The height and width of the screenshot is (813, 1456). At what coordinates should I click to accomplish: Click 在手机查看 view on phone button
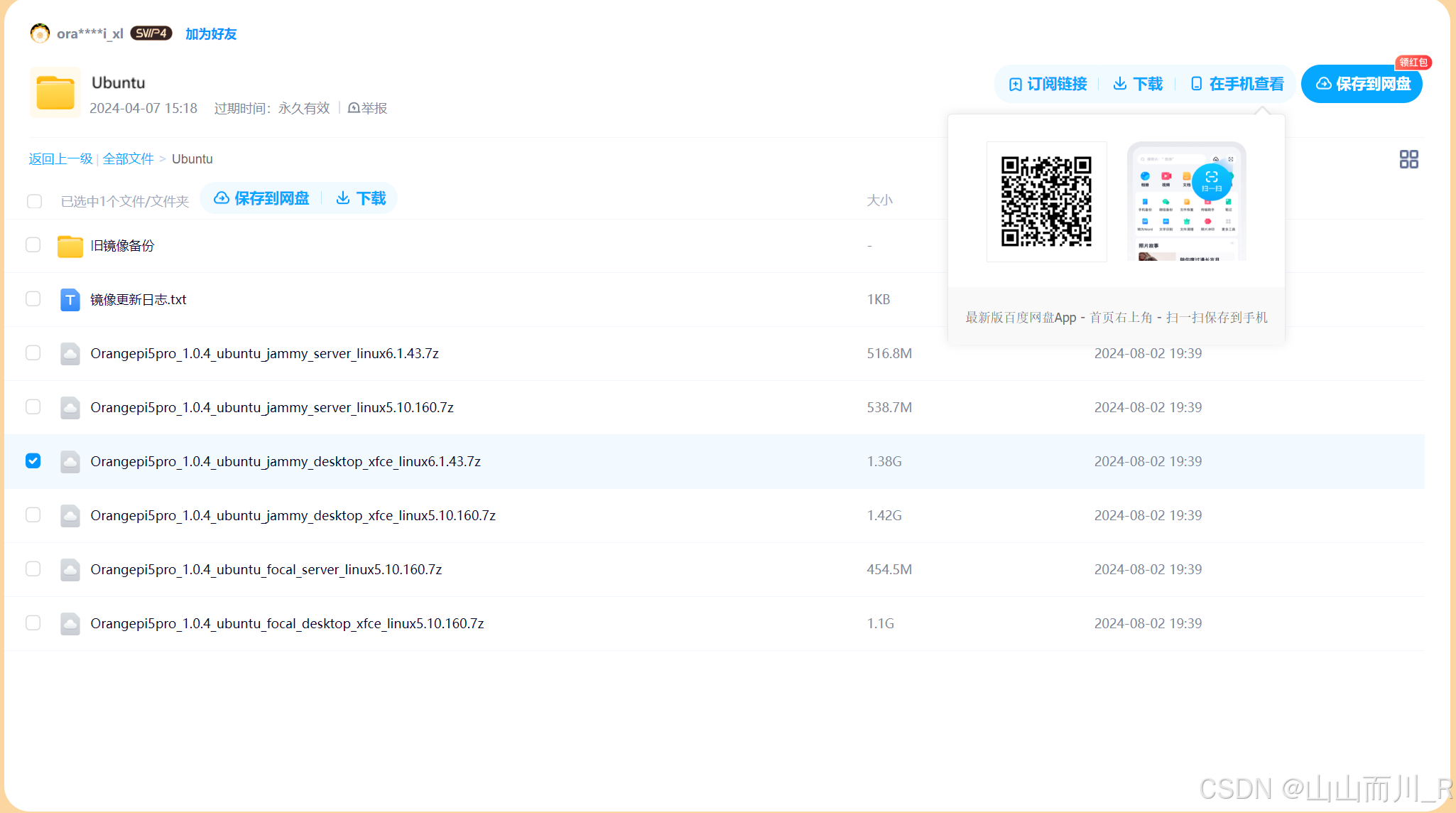pos(1237,84)
